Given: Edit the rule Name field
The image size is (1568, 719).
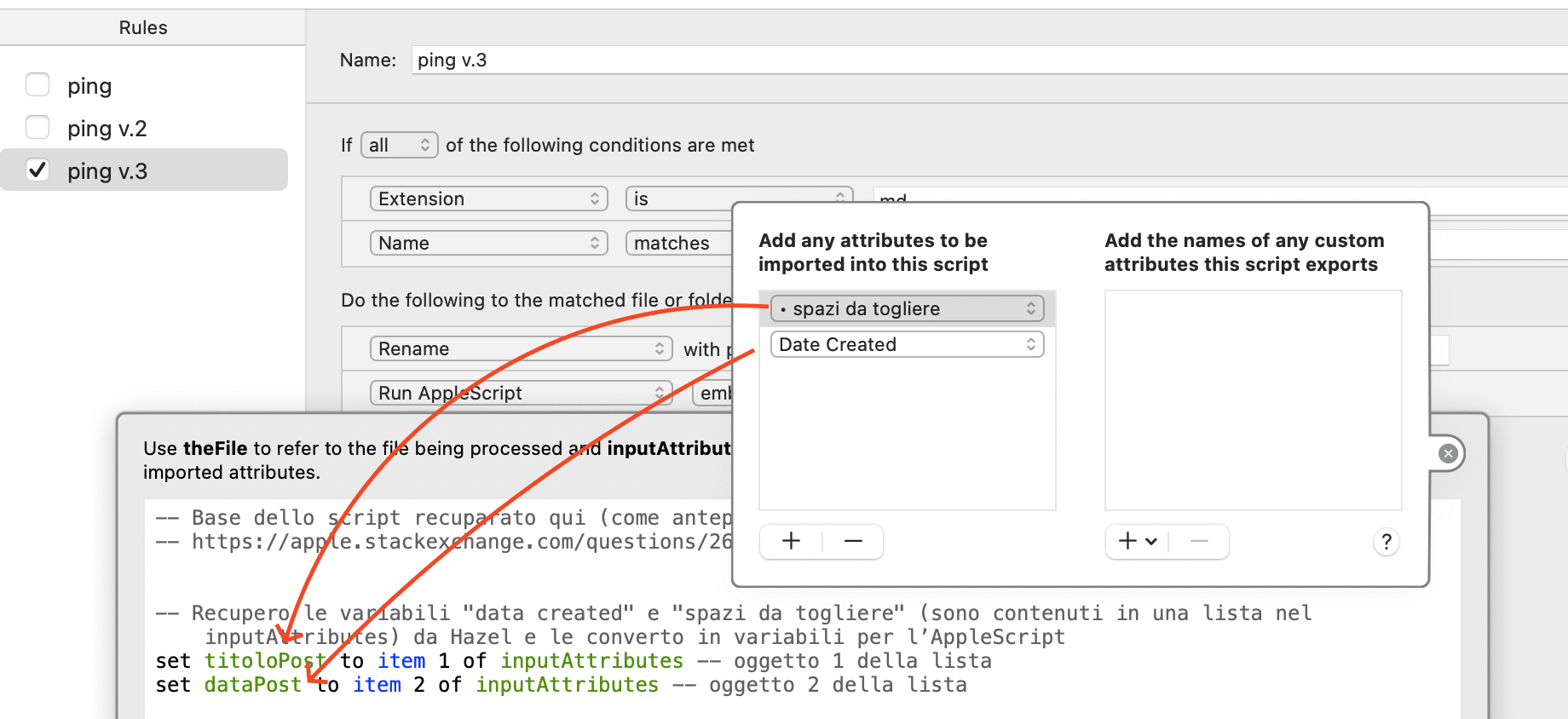Looking at the screenshot, I should tap(989, 60).
